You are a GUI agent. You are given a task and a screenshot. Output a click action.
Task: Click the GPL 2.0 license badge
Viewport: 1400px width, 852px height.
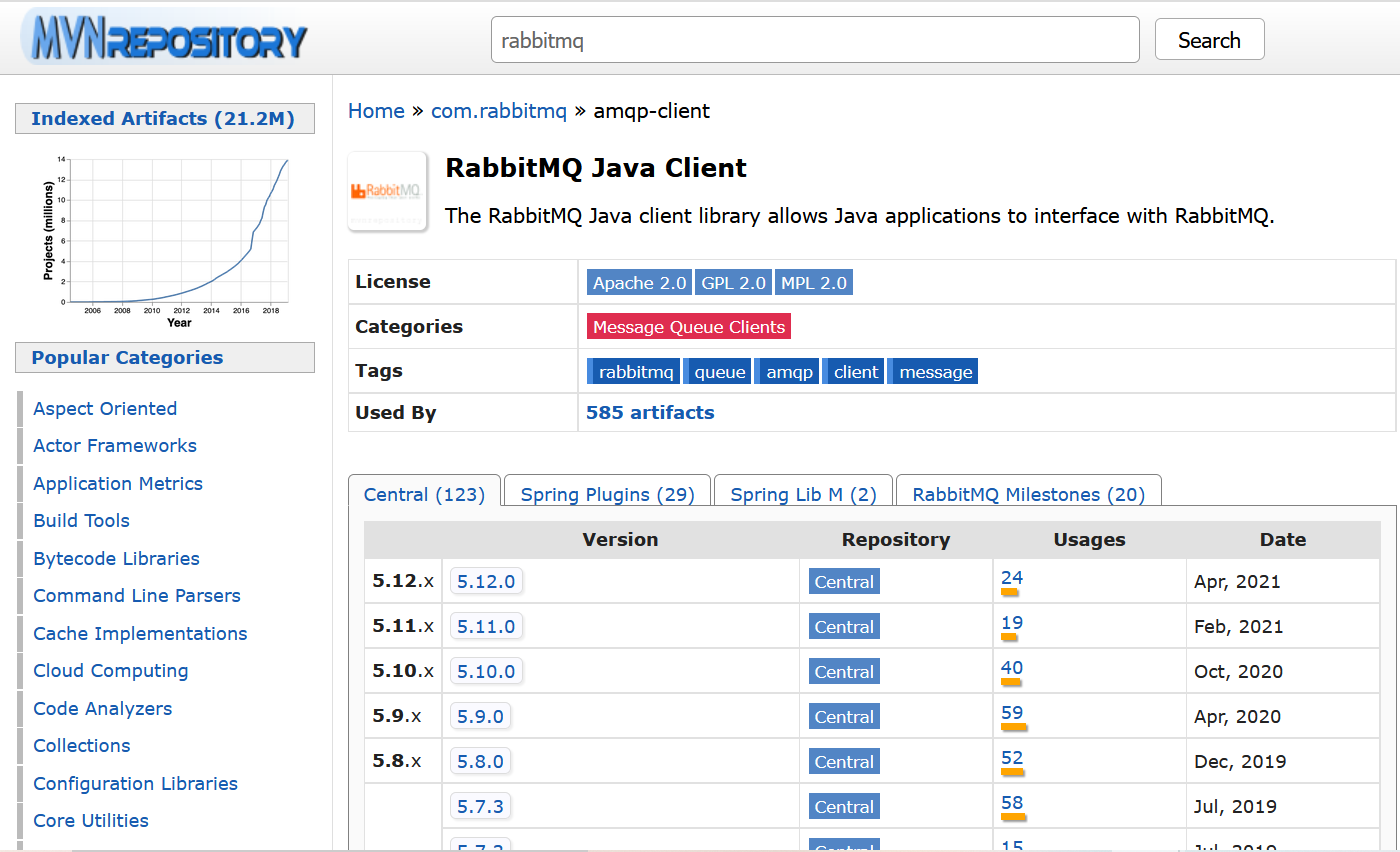tap(733, 283)
